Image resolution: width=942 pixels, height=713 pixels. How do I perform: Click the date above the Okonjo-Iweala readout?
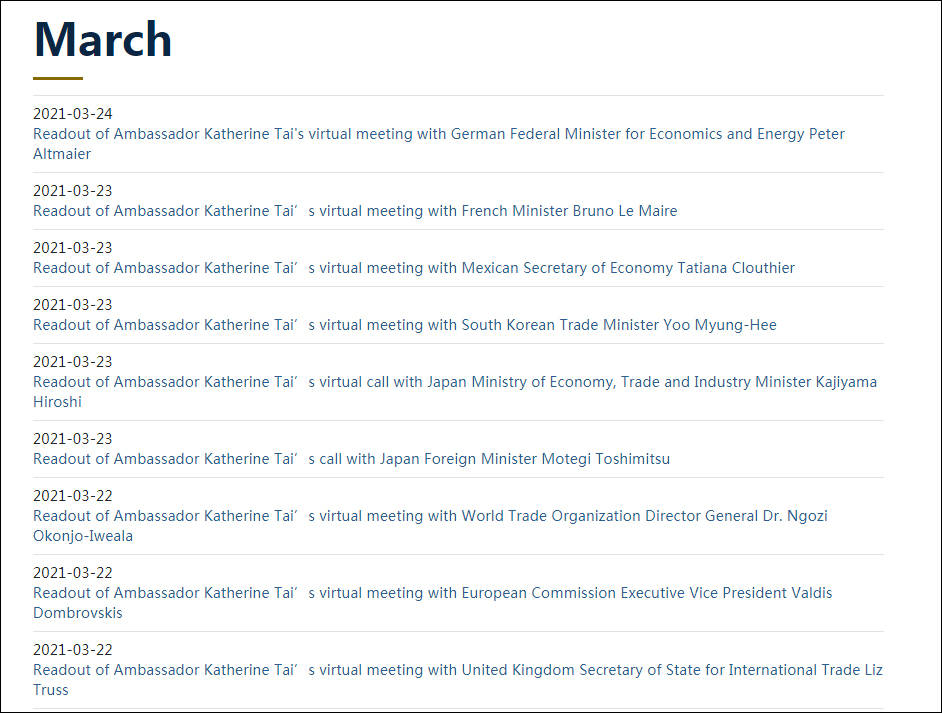coord(73,496)
